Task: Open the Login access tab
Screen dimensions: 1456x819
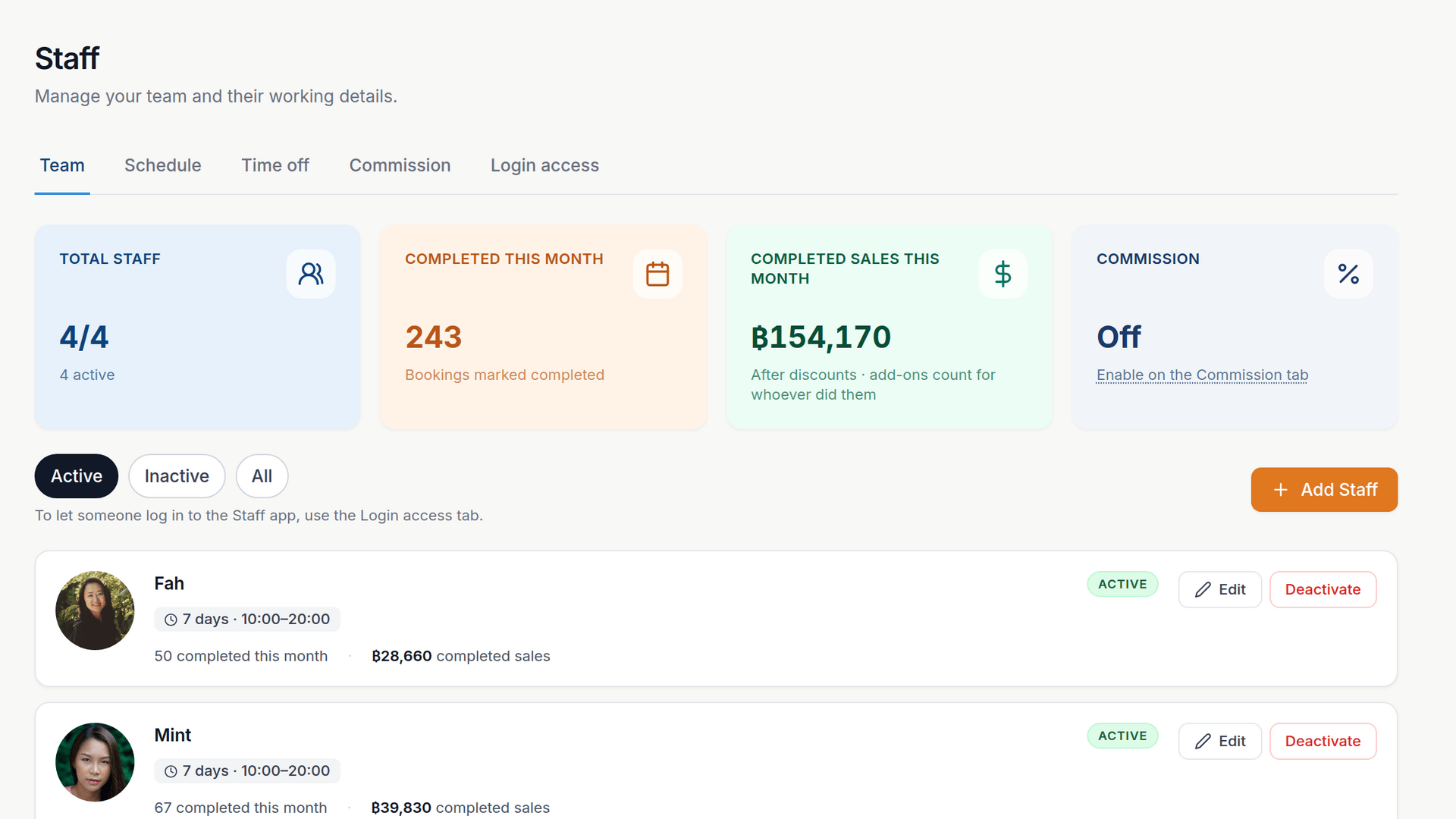Action: (x=544, y=165)
